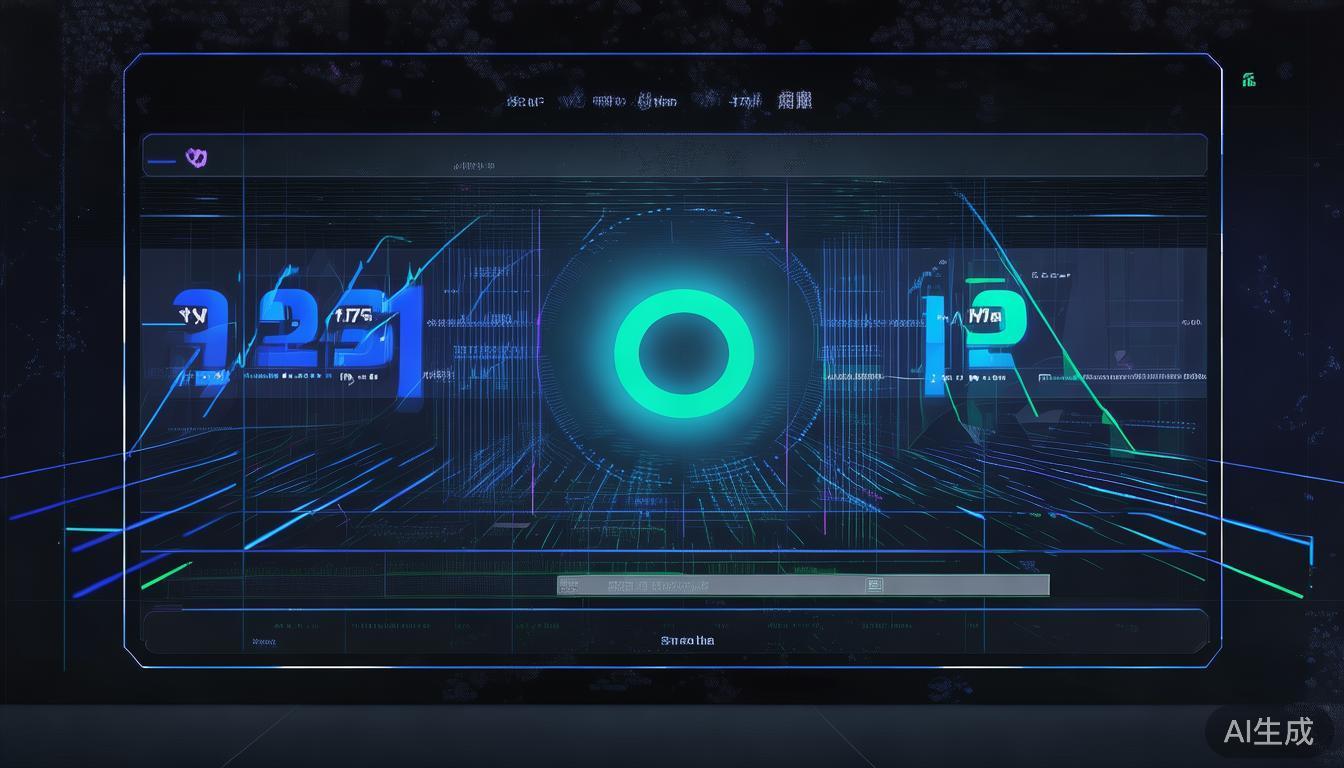This screenshot has height=768, width=1344.
Task: Click the purple heart icon in top bar
Action: [x=196, y=157]
